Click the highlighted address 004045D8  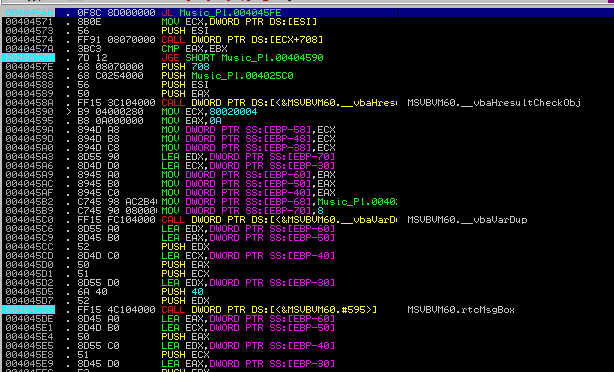29,310
